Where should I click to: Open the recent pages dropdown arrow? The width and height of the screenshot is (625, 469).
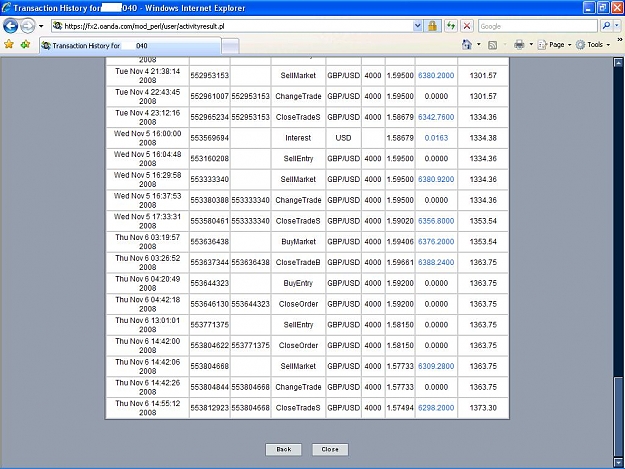[x=41, y=26]
